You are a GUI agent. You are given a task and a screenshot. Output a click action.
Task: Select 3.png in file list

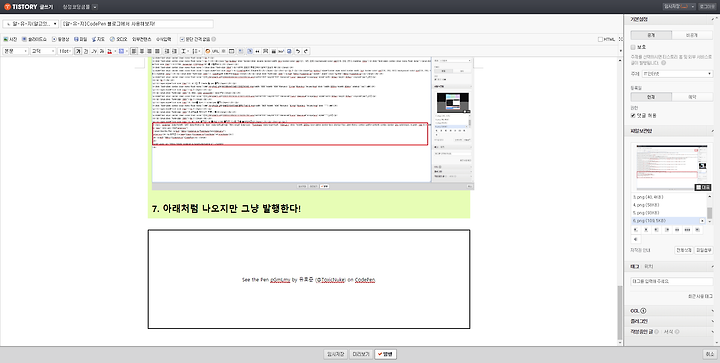click(647, 197)
